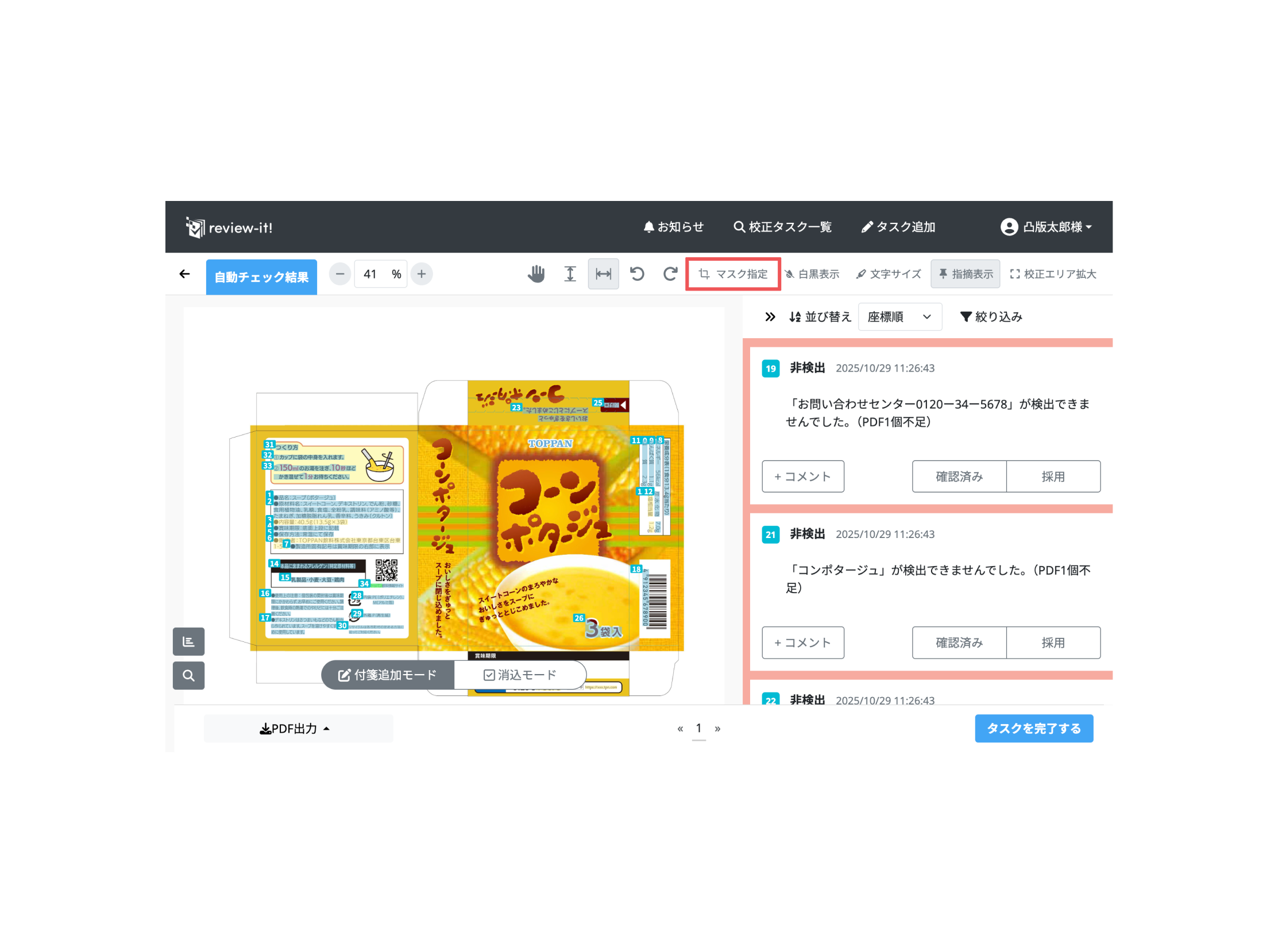
Task: Click the left-side chart panel icon
Action: 188,642
